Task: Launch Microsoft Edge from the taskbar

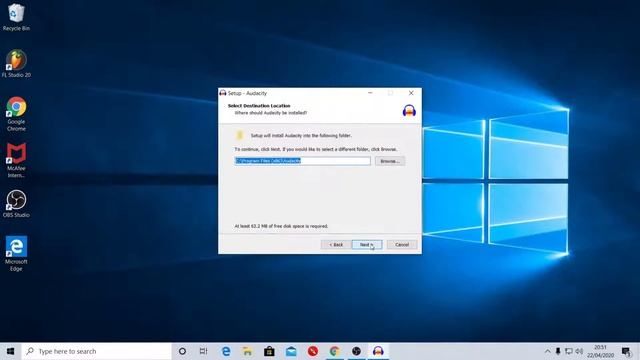Action: pos(226,351)
